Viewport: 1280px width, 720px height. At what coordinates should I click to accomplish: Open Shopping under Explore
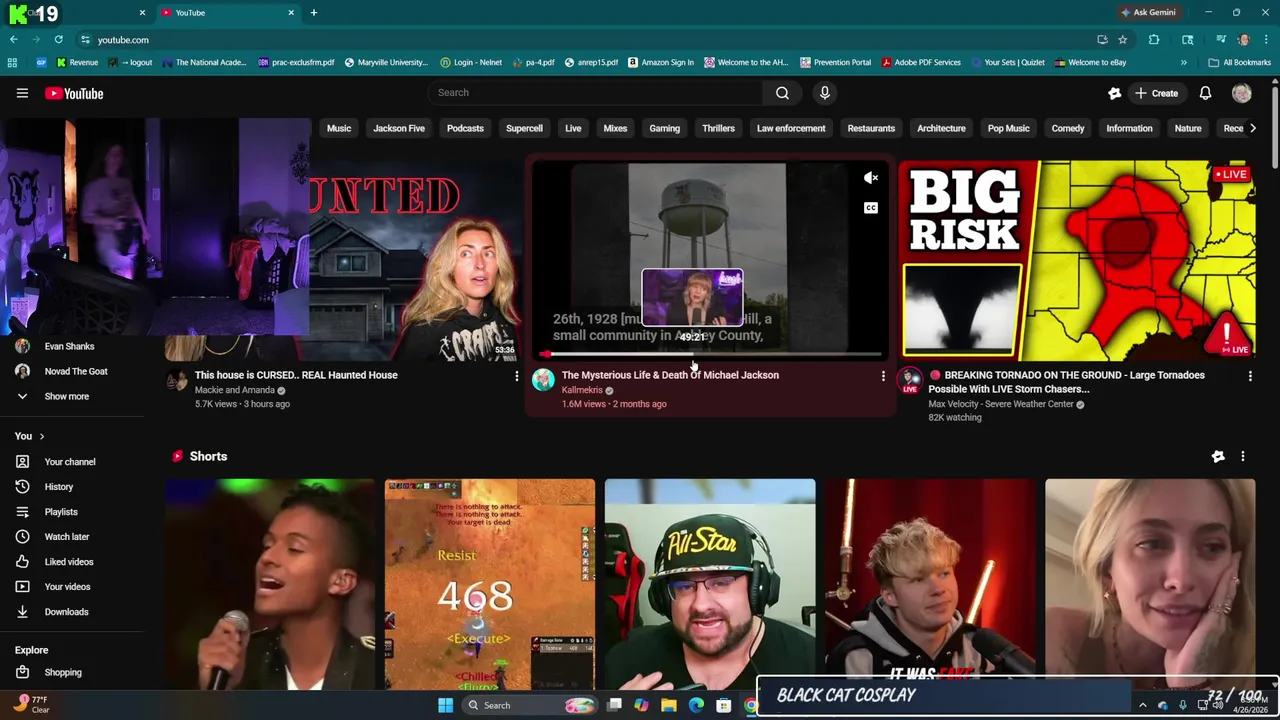tap(63, 673)
